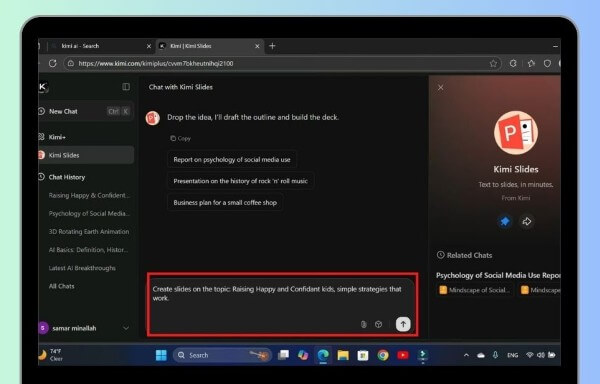Click the browser address bar URL
The height and width of the screenshot is (384, 600).
click(156, 63)
